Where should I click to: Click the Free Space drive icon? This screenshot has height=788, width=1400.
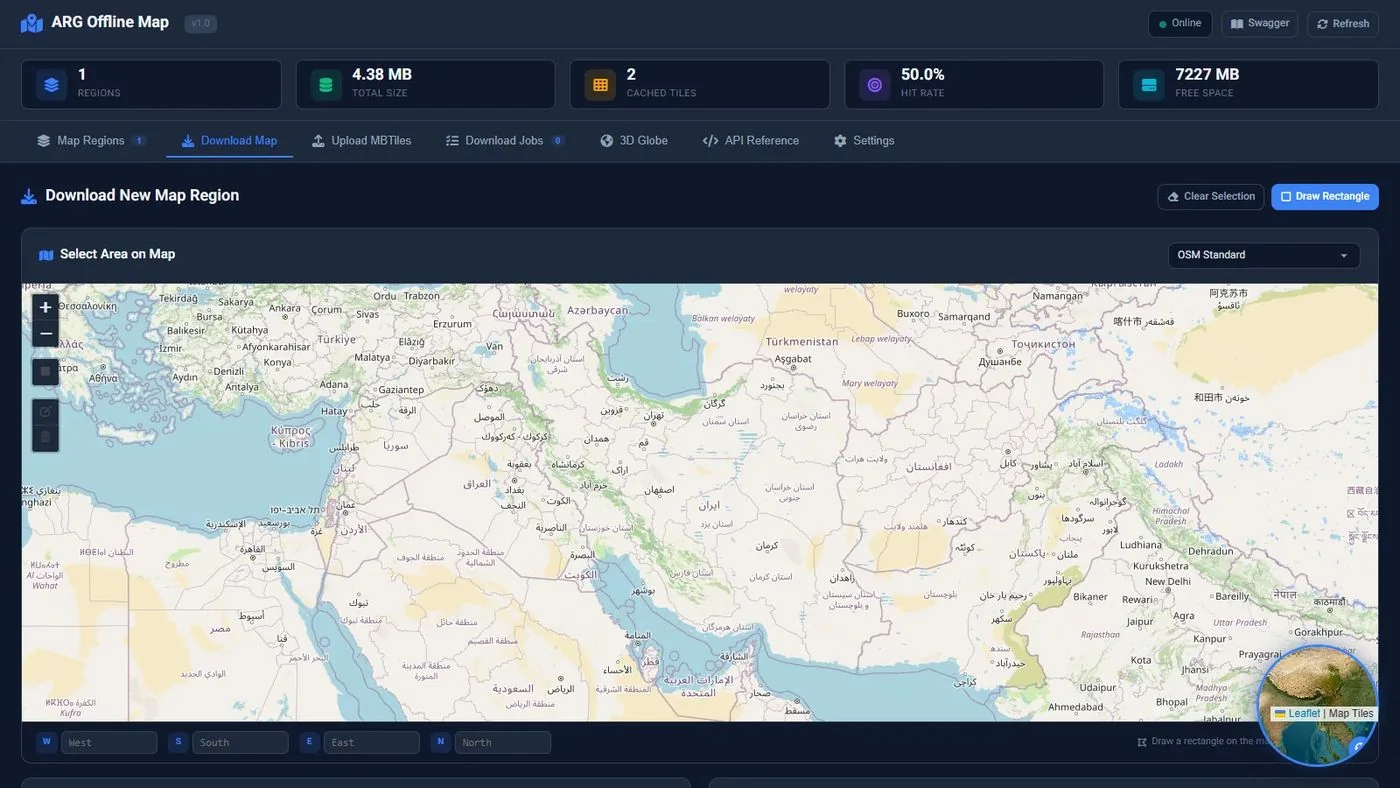(1149, 85)
